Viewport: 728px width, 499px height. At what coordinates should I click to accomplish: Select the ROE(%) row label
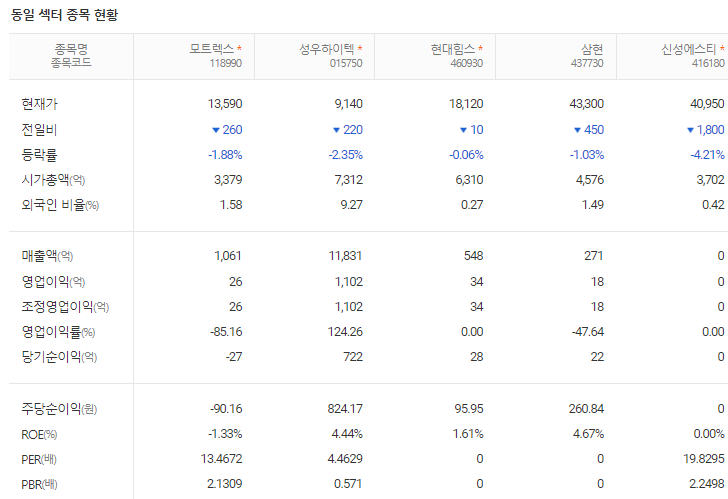tap(39, 434)
